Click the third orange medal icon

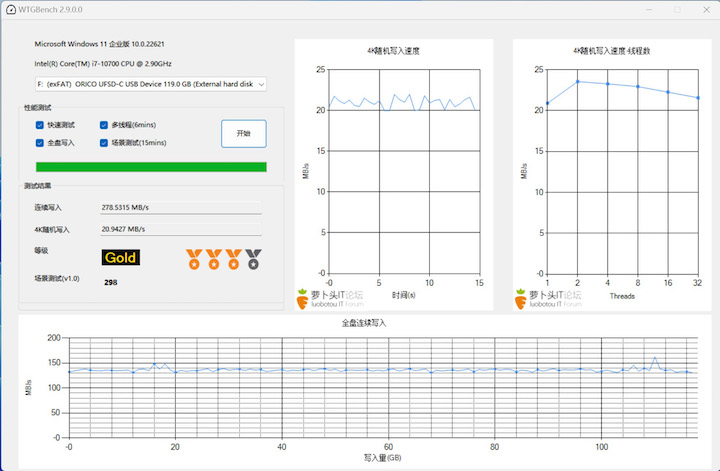[x=233, y=259]
